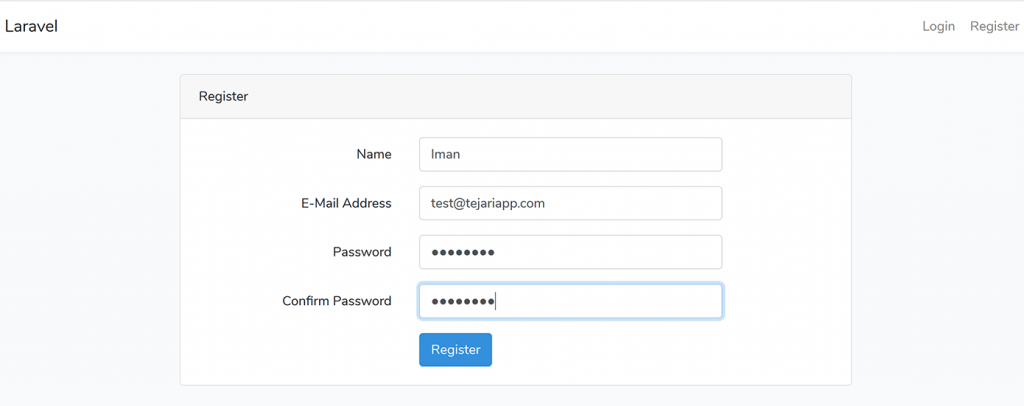Click the Name field label

(x=373, y=154)
